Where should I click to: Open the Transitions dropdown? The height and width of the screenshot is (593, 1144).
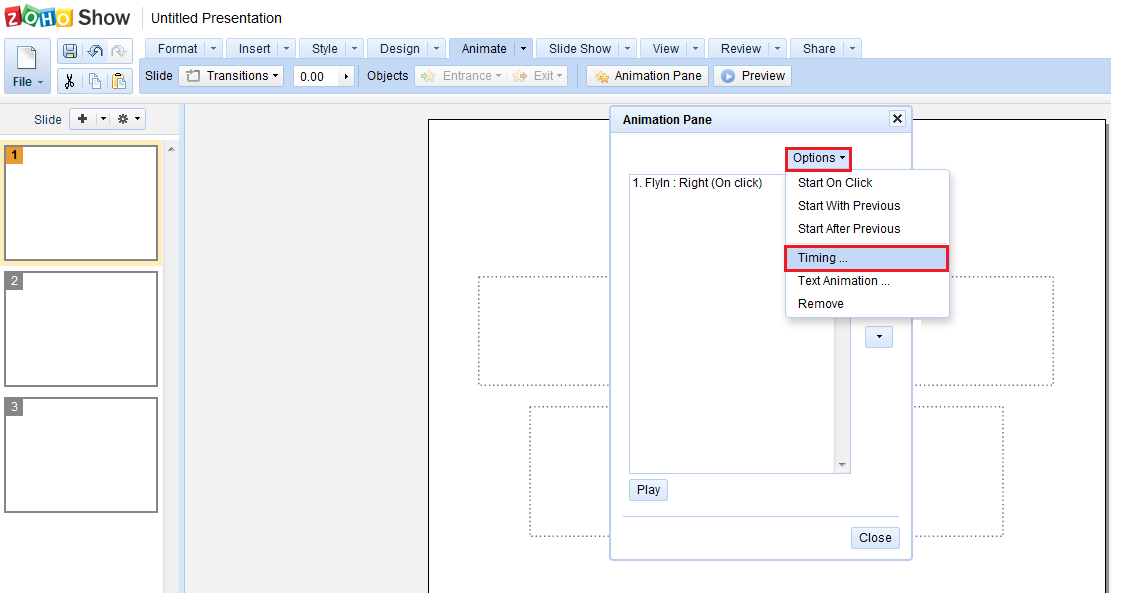(x=231, y=76)
